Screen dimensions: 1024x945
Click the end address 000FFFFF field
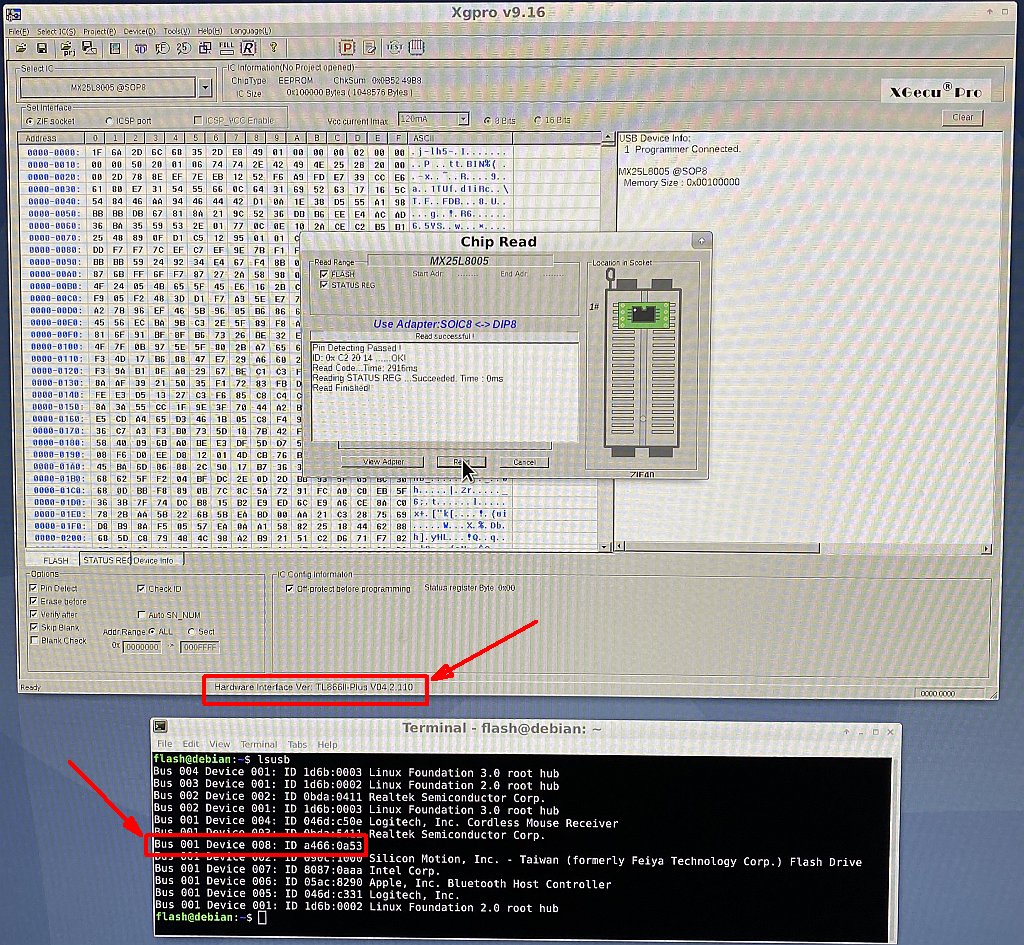(x=199, y=647)
